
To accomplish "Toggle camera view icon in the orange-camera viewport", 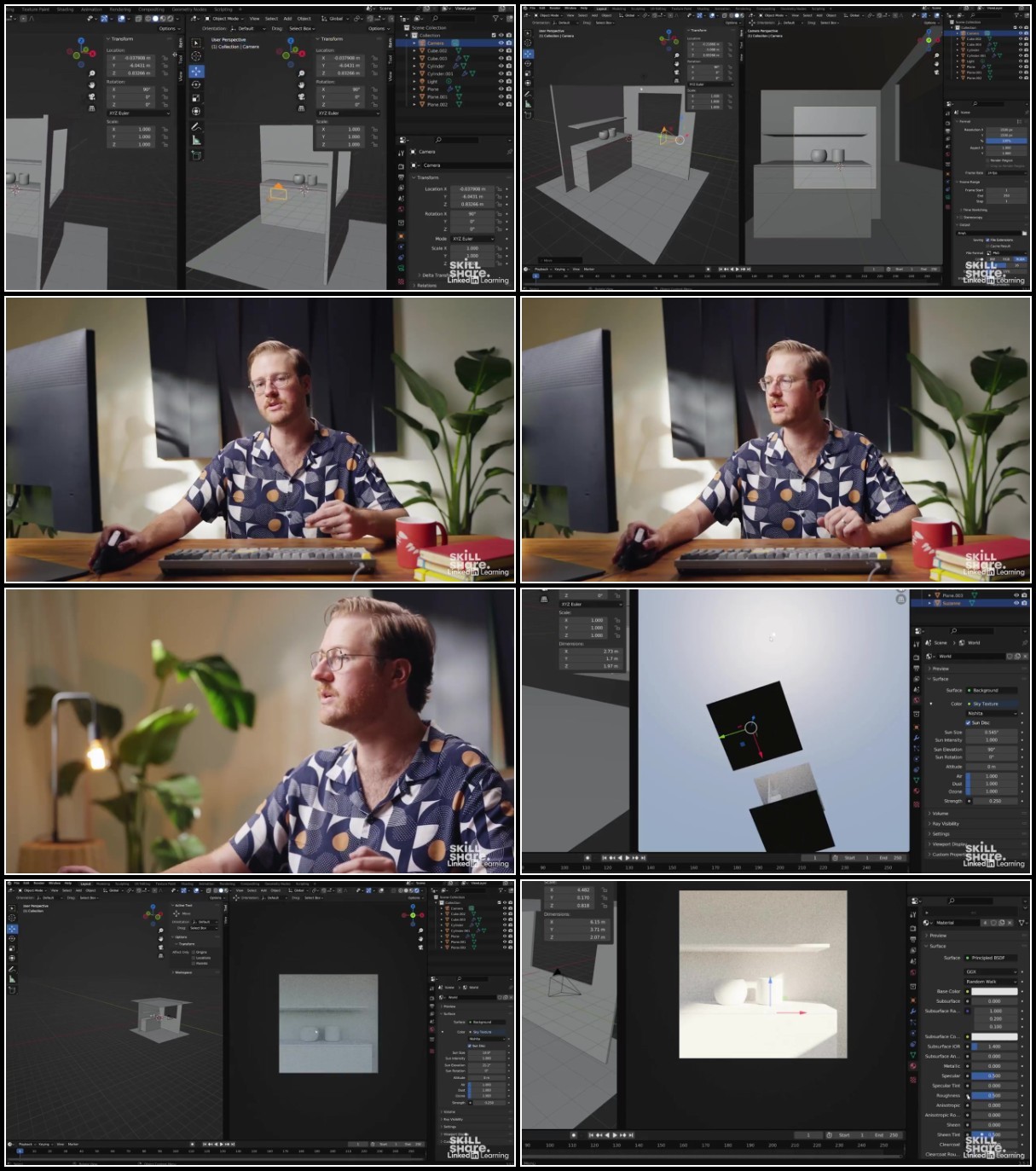I will click(301, 96).
